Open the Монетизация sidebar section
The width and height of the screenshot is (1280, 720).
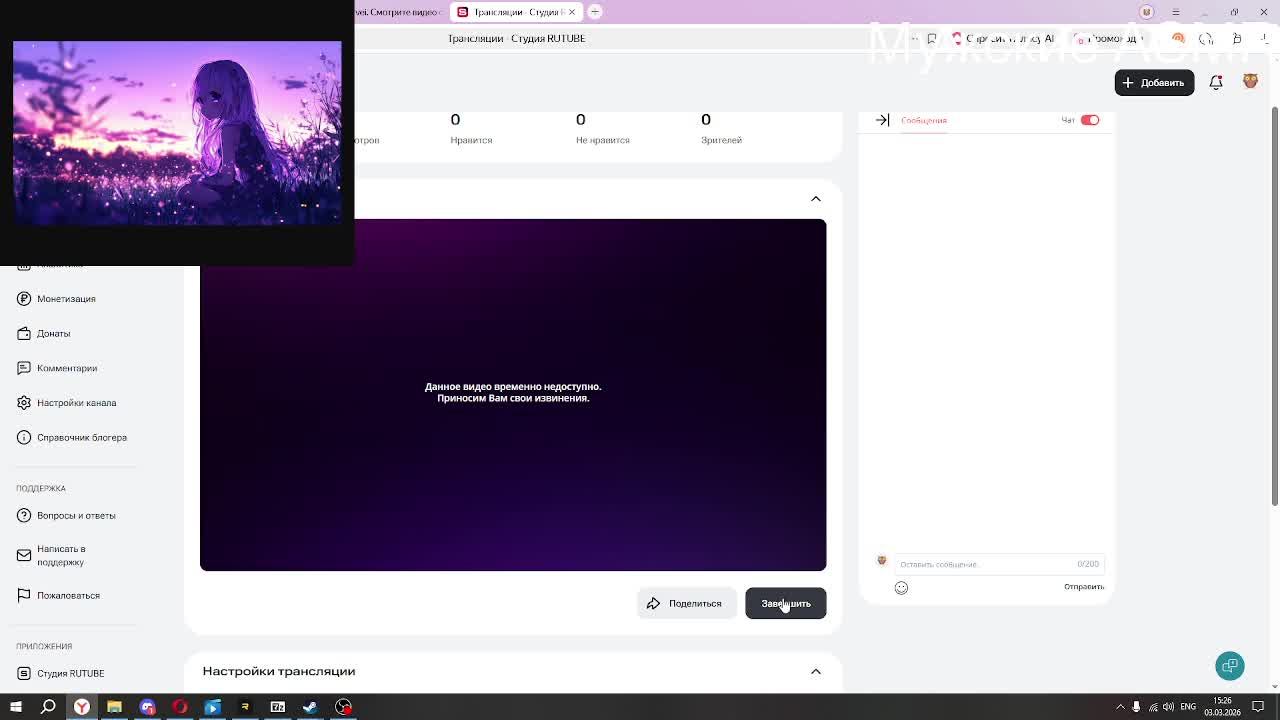pos(56,299)
